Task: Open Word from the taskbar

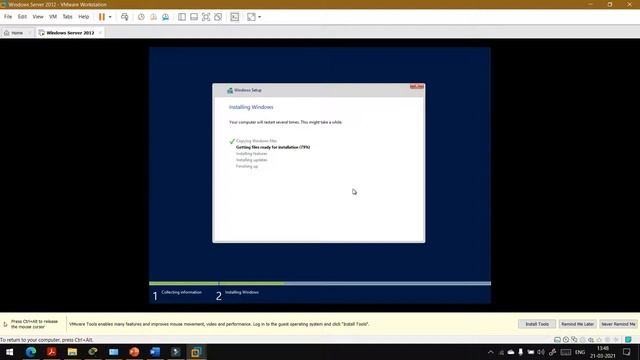Action: coord(155,352)
